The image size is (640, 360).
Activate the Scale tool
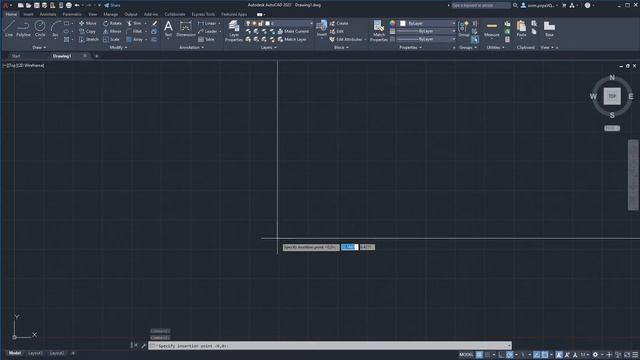111,40
